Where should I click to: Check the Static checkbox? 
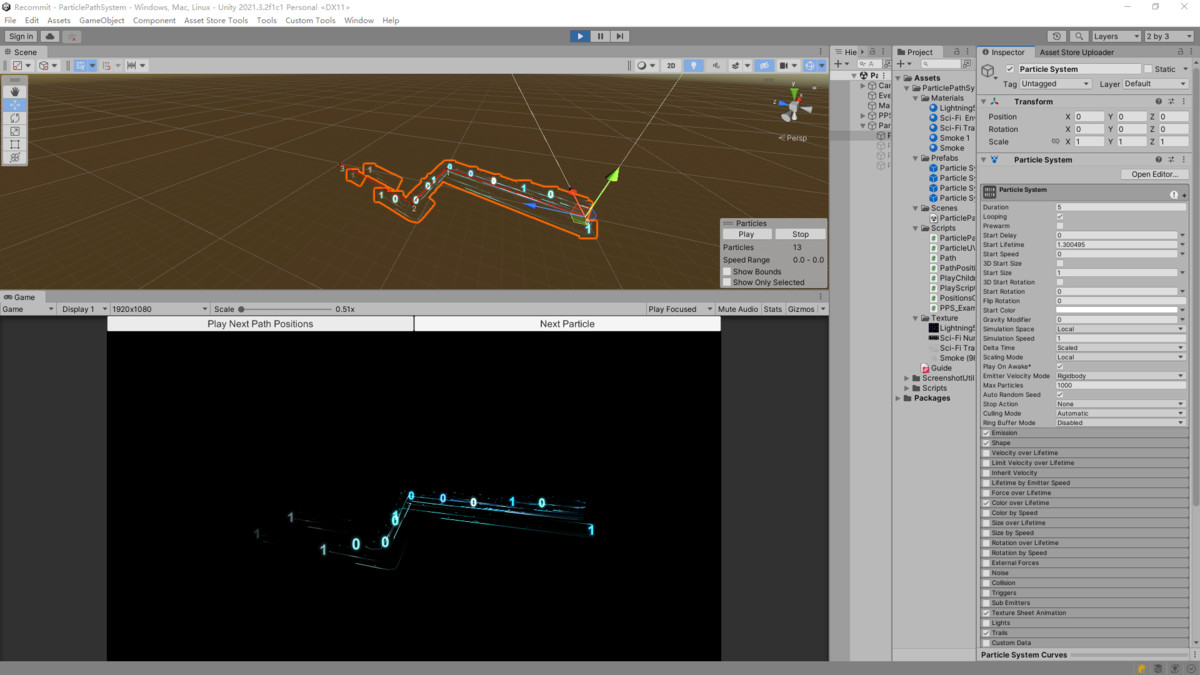1148,69
